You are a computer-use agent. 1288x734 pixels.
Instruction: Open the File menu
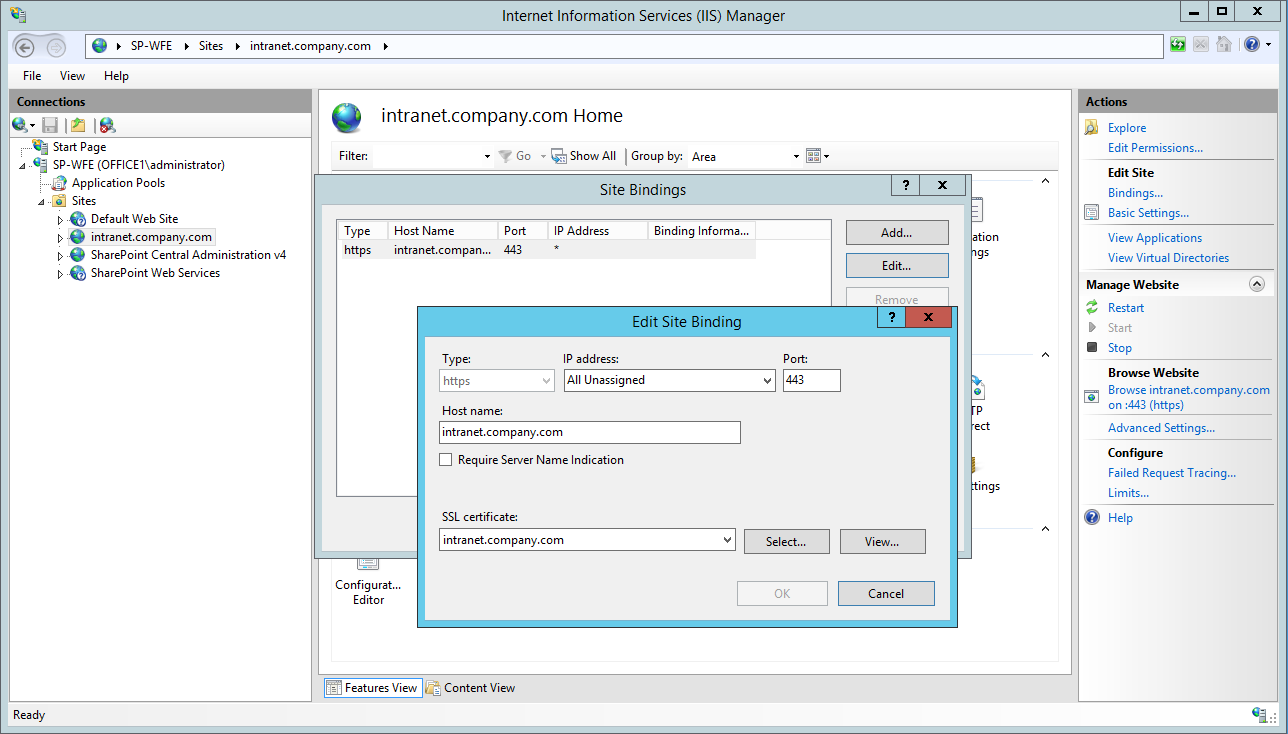tap(32, 76)
